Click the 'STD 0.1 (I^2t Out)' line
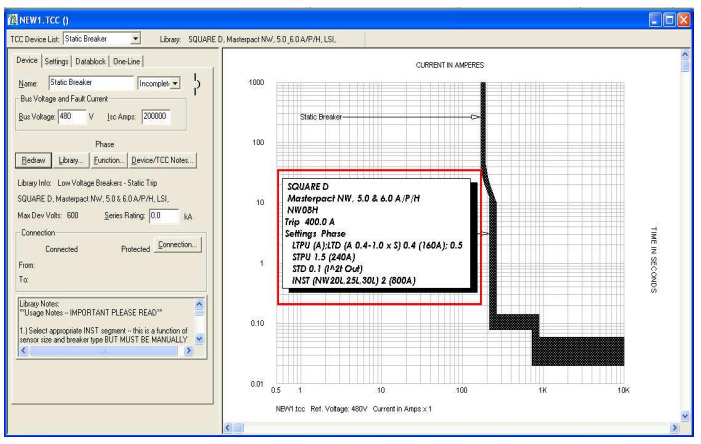Screen dimensions: 701x444 (327, 269)
